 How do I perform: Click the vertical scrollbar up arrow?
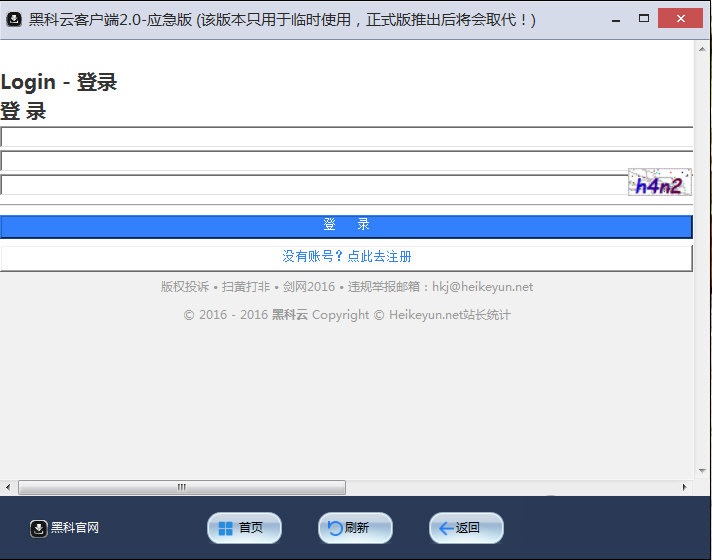pos(702,48)
